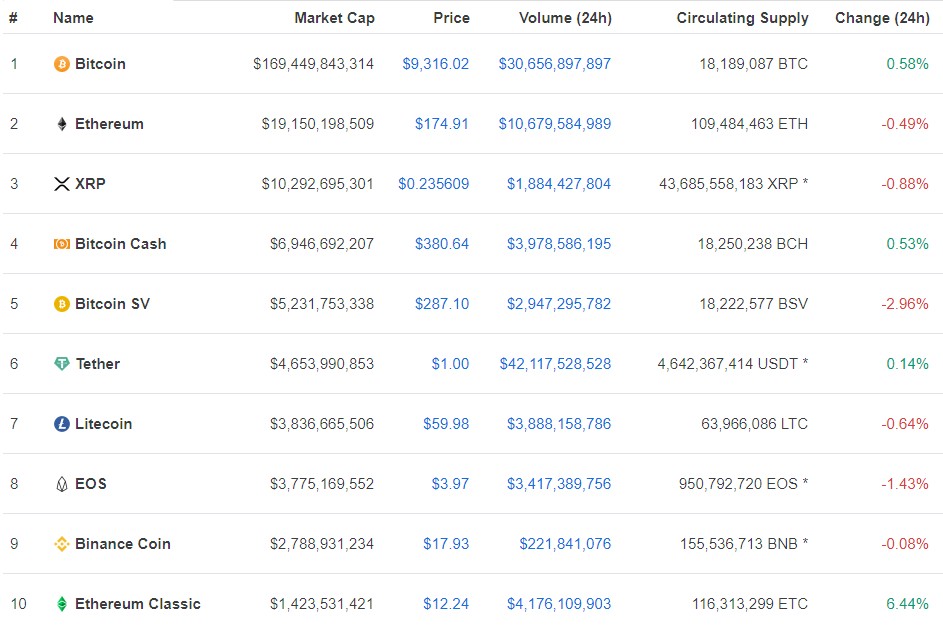The width and height of the screenshot is (943, 633).
Task: Open the XRP name link
Action: click(90, 184)
